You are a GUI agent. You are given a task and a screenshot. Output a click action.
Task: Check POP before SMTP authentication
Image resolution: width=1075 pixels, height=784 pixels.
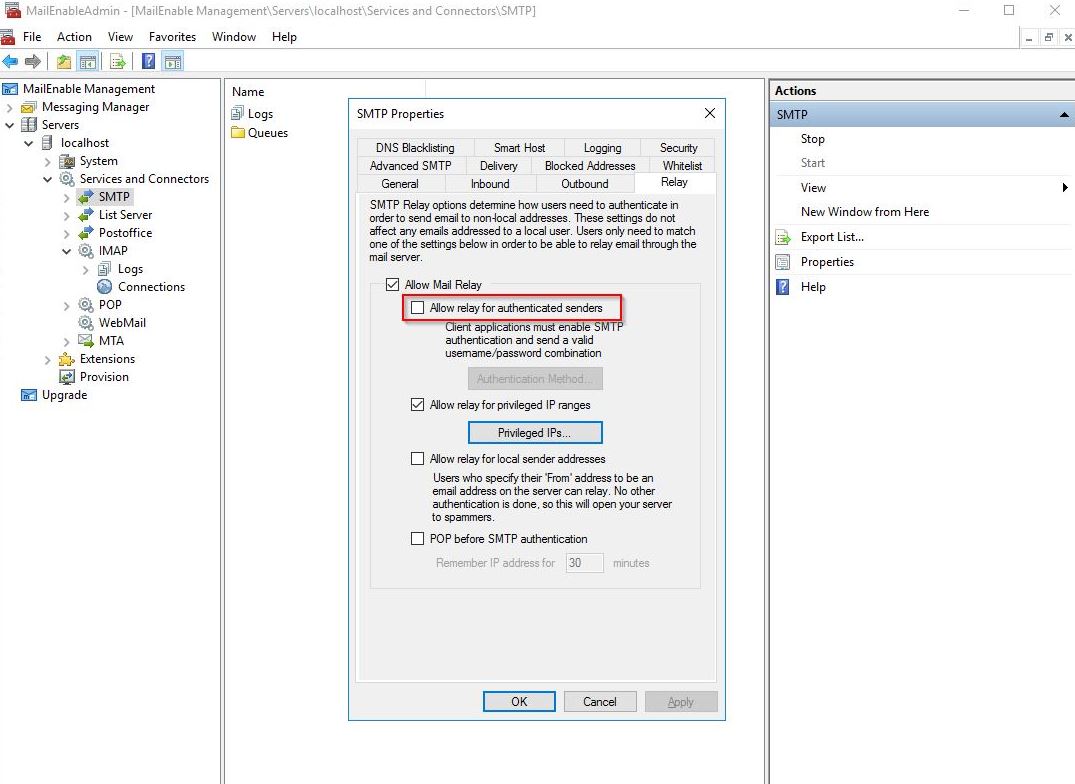(x=417, y=539)
